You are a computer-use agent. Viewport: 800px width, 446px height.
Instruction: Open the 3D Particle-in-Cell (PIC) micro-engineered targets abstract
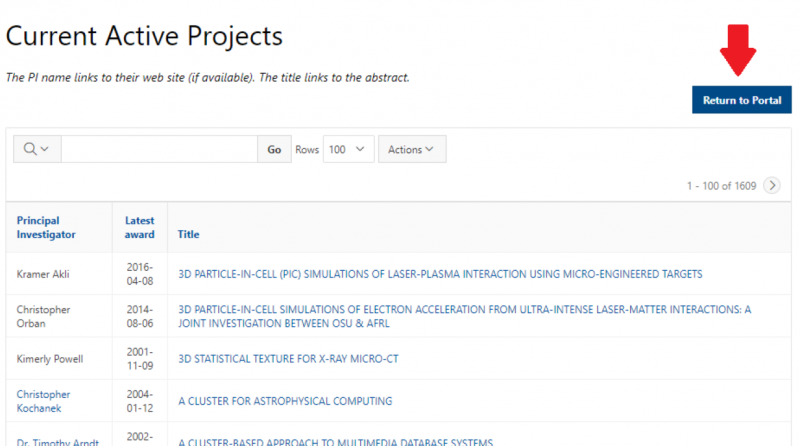pyautogui.click(x=440, y=274)
